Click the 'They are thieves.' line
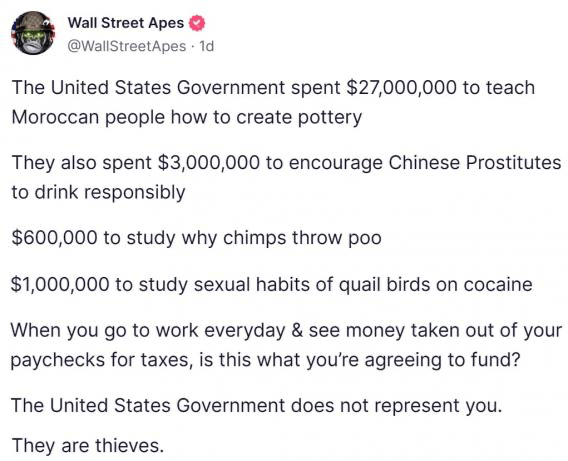Image resolution: width=568 pixels, height=461 pixels. pos(88,445)
